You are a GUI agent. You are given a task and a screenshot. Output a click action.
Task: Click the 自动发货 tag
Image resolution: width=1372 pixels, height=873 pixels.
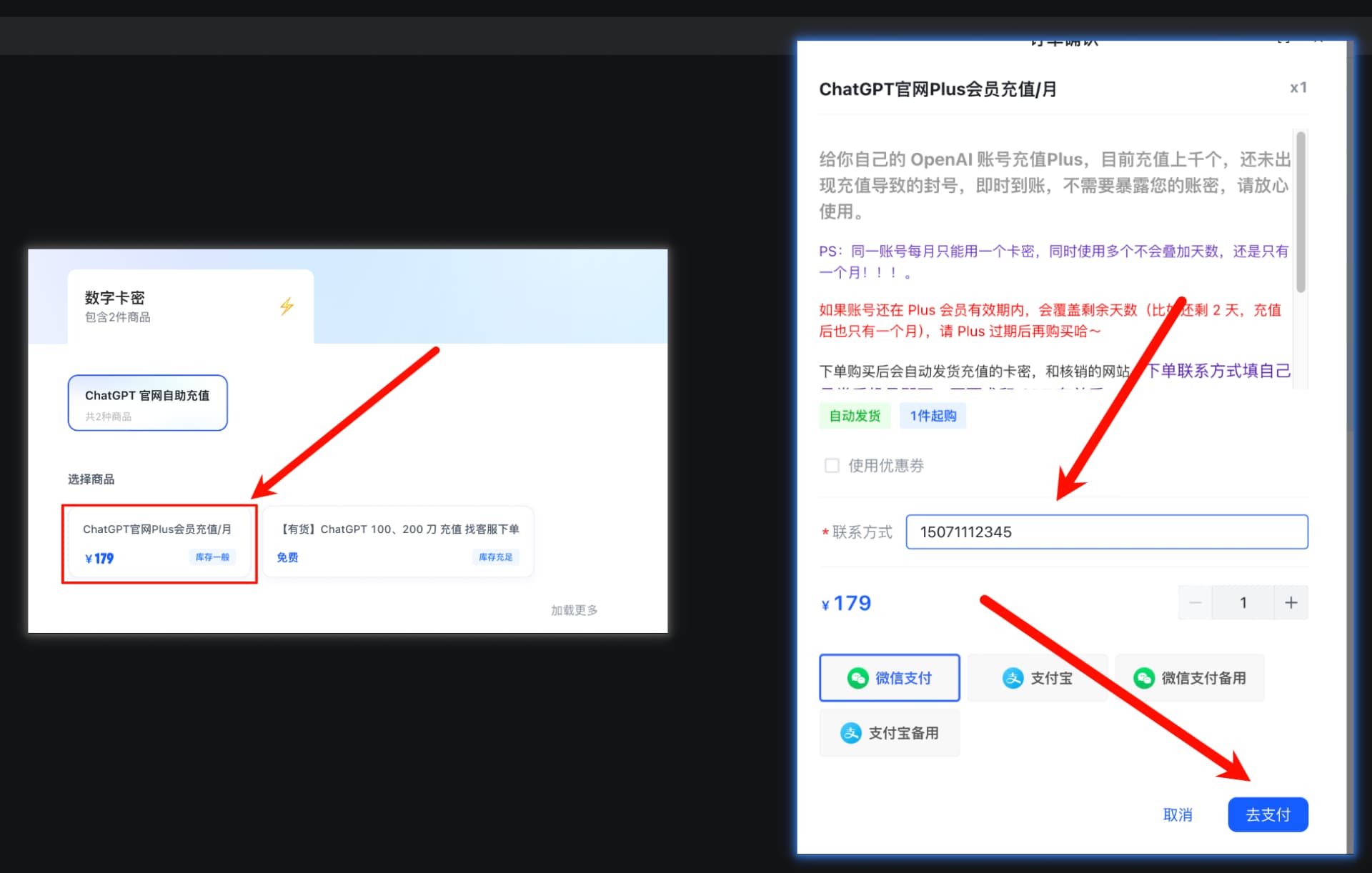[855, 416]
